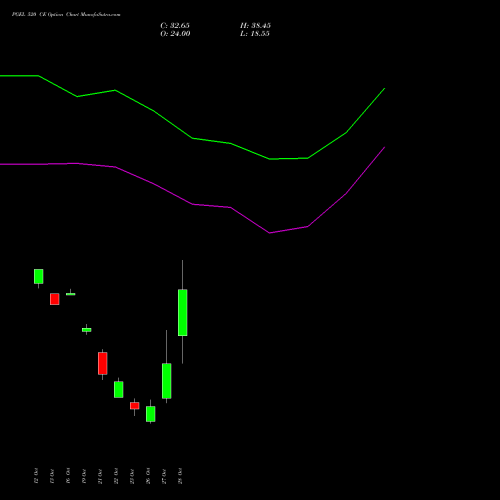
Task: Click the 21 Oct red candle
Action: click(102, 363)
